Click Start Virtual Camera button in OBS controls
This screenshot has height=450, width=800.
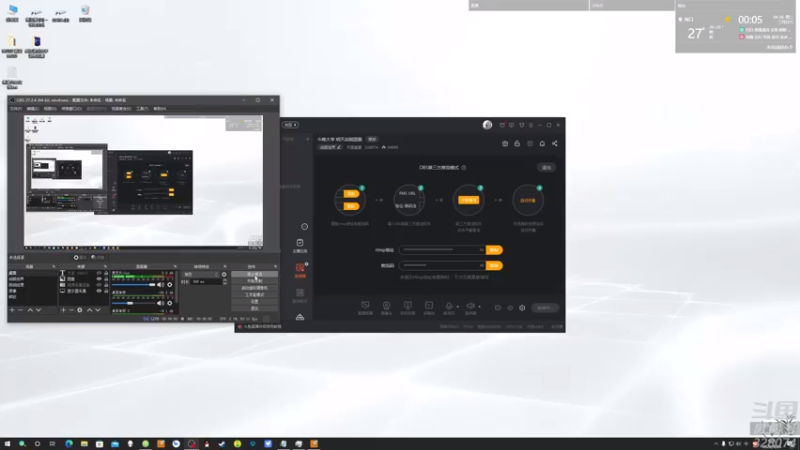(x=254, y=288)
